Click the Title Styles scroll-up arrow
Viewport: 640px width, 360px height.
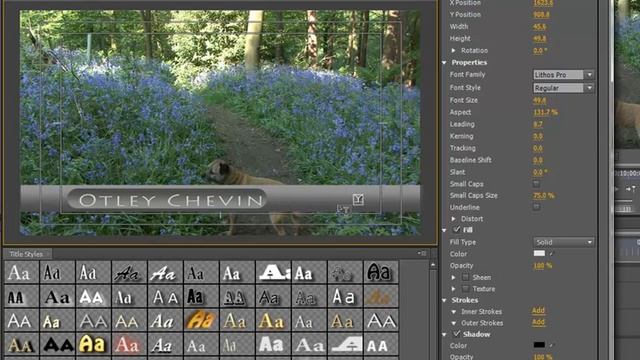pyautogui.click(x=433, y=265)
